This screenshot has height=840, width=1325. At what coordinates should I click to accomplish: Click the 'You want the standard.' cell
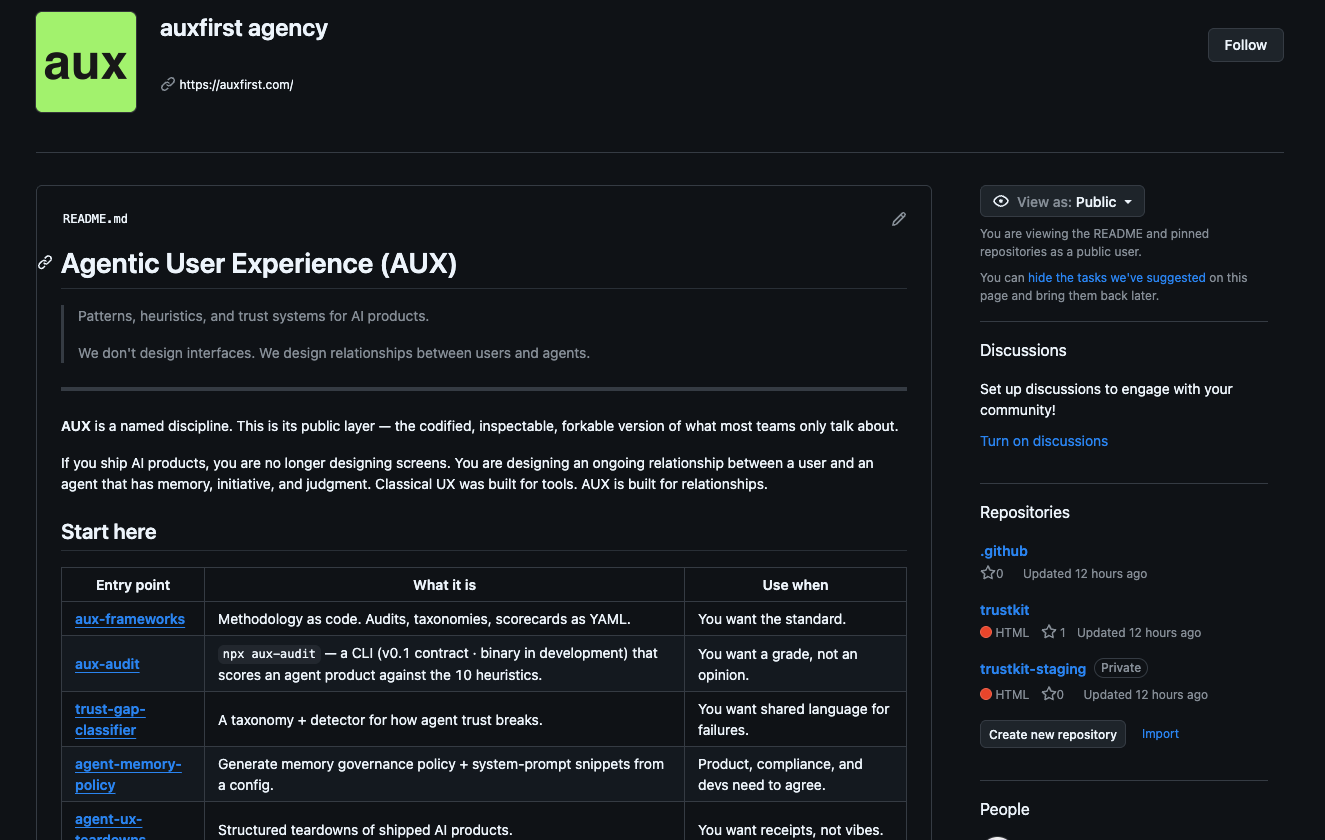click(x=795, y=619)
